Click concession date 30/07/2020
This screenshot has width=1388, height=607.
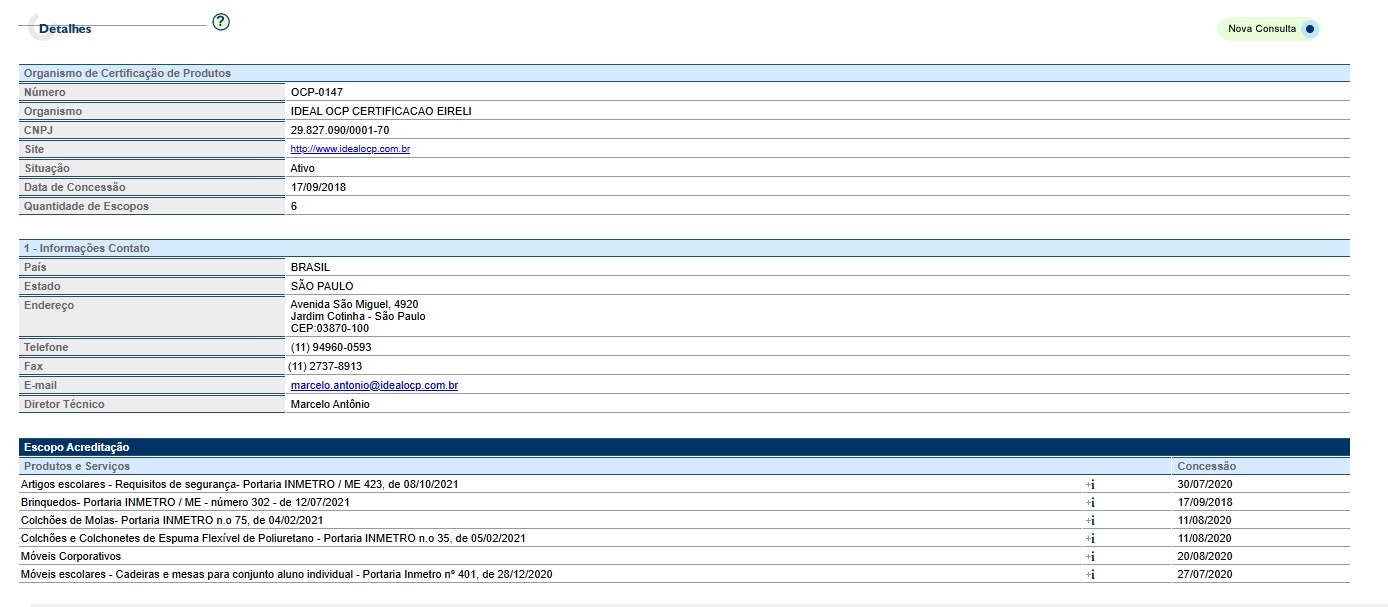(x=1205, y=484)
